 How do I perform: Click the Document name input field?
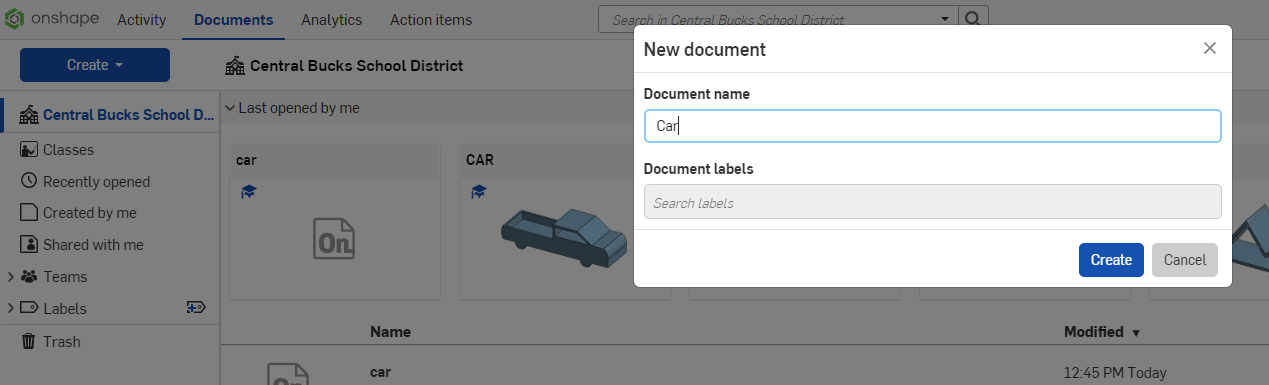click(x=932, y=126)
